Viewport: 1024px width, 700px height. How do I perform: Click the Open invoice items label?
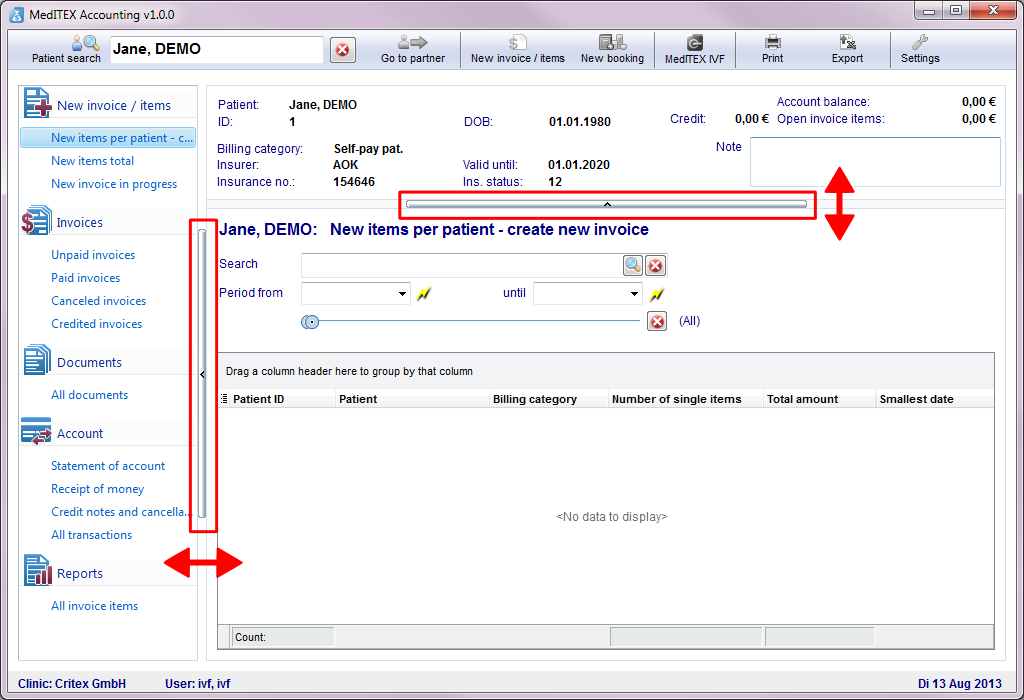(831, 119)
